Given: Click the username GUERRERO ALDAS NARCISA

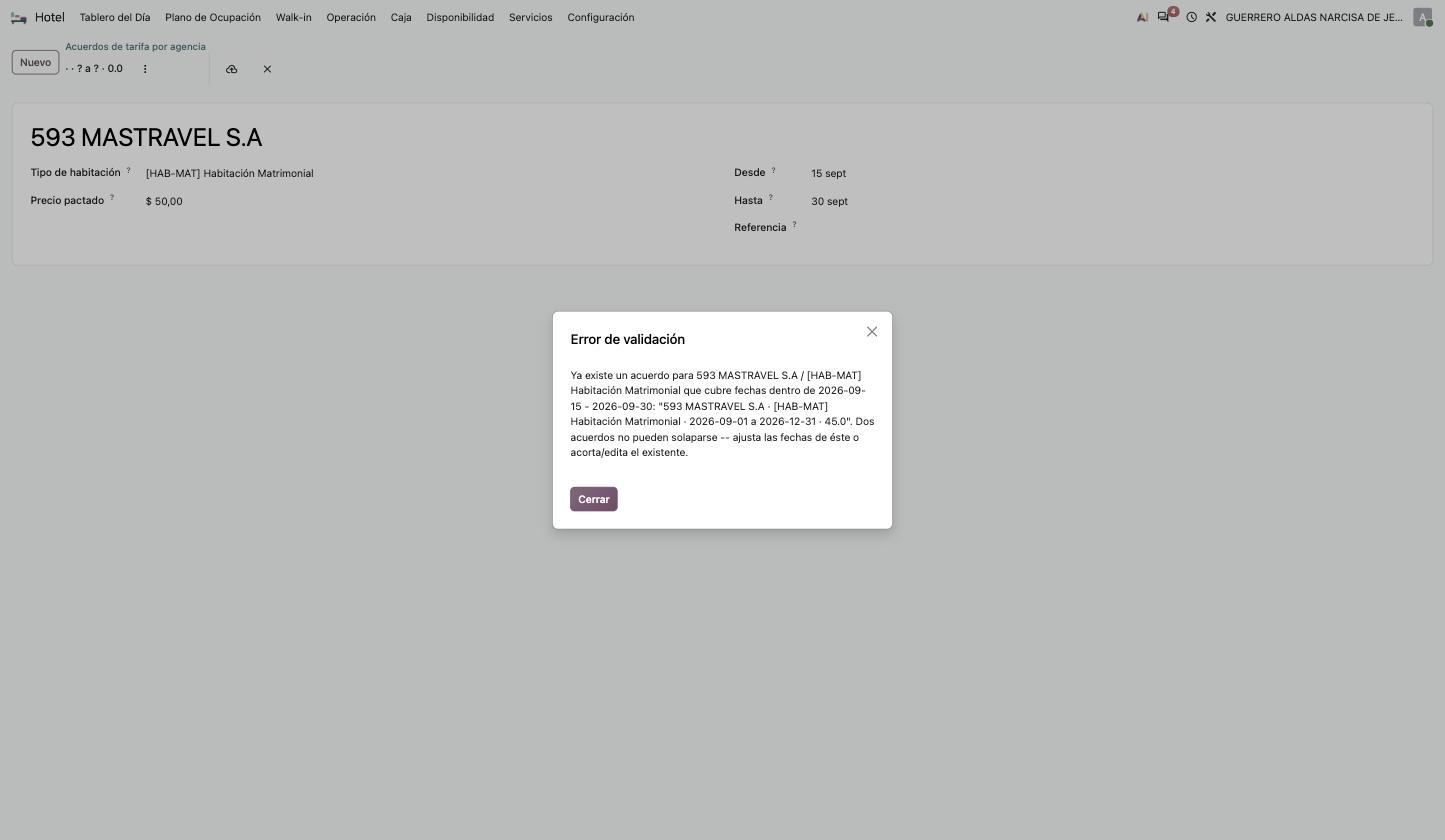Looking at the screenshot, I should point(1314,17).
